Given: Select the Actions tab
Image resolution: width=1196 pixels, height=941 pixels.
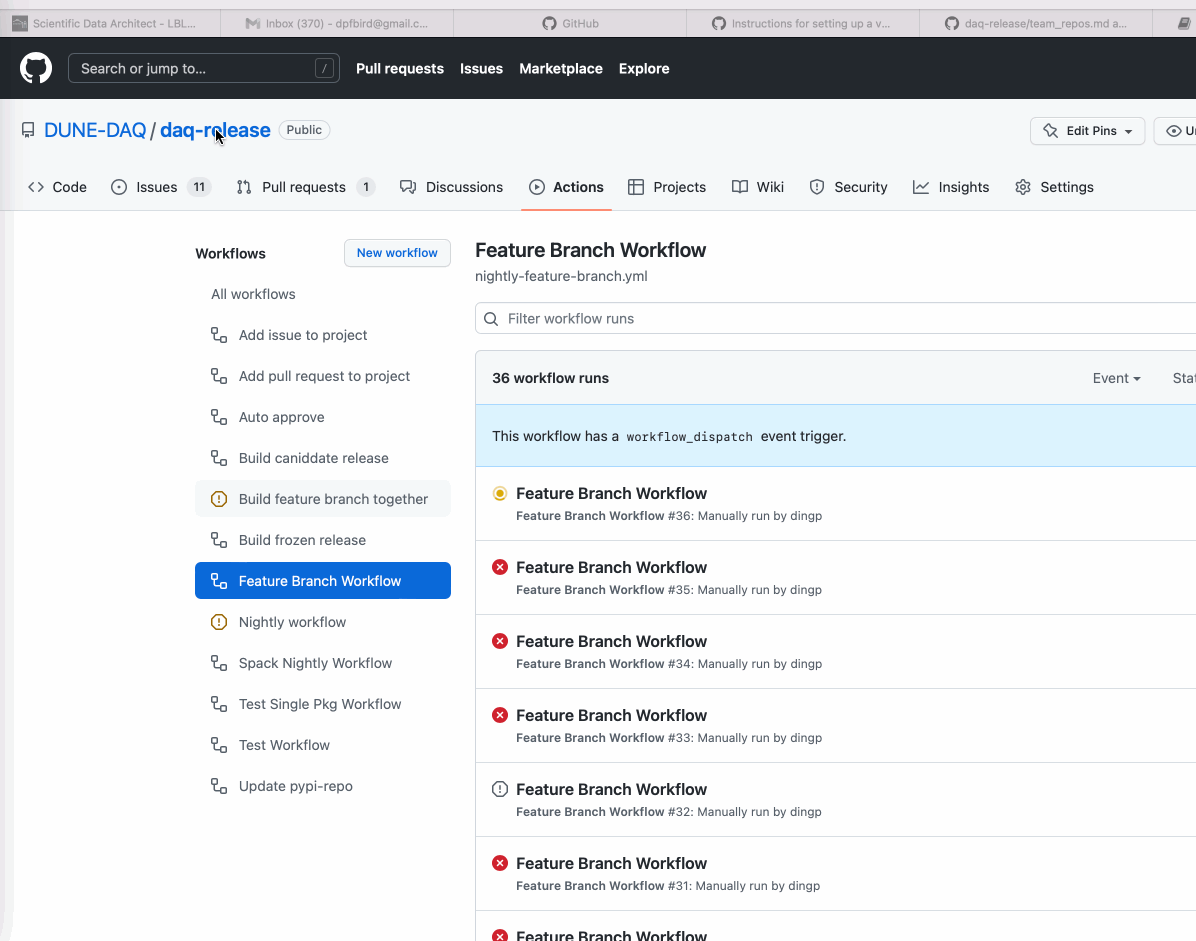Looking at the screenshot, I should point(566,187).
